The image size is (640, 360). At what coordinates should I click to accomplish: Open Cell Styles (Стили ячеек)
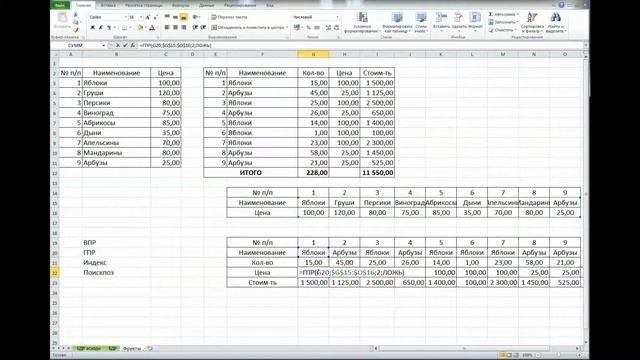pos(421,22)
